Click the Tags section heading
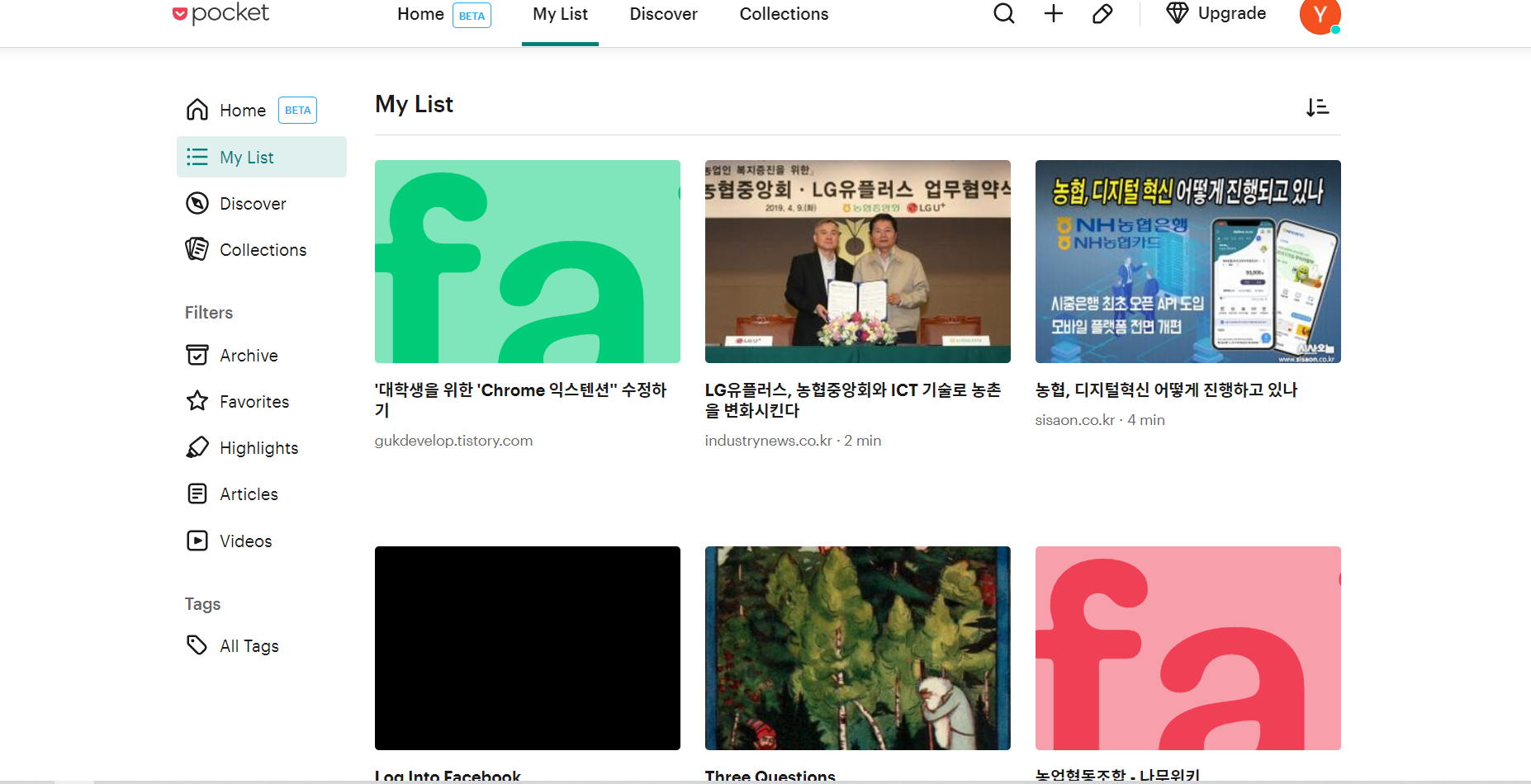The height and width of the screenshot is (784, 1531). tap(202, 604)
